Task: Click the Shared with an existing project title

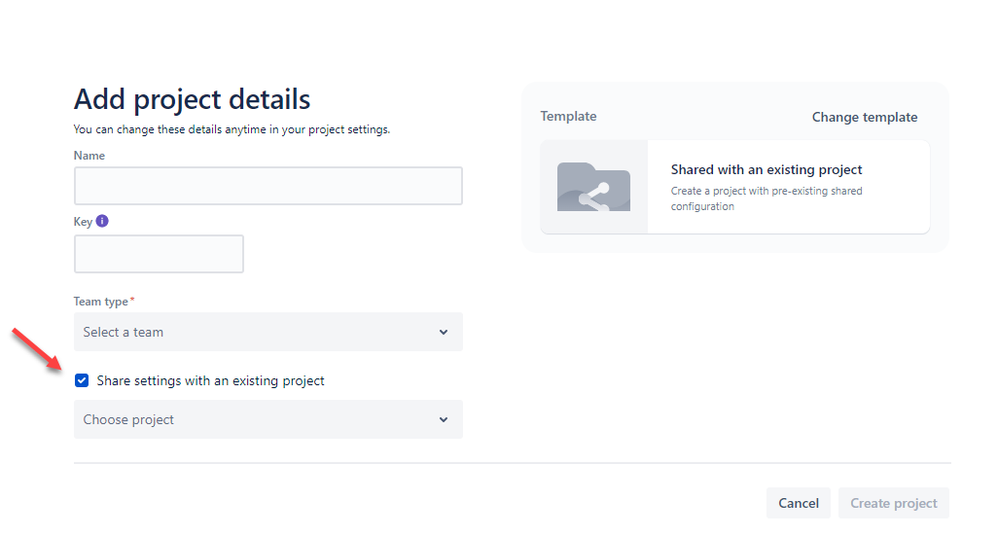Action: coord(766,169)
